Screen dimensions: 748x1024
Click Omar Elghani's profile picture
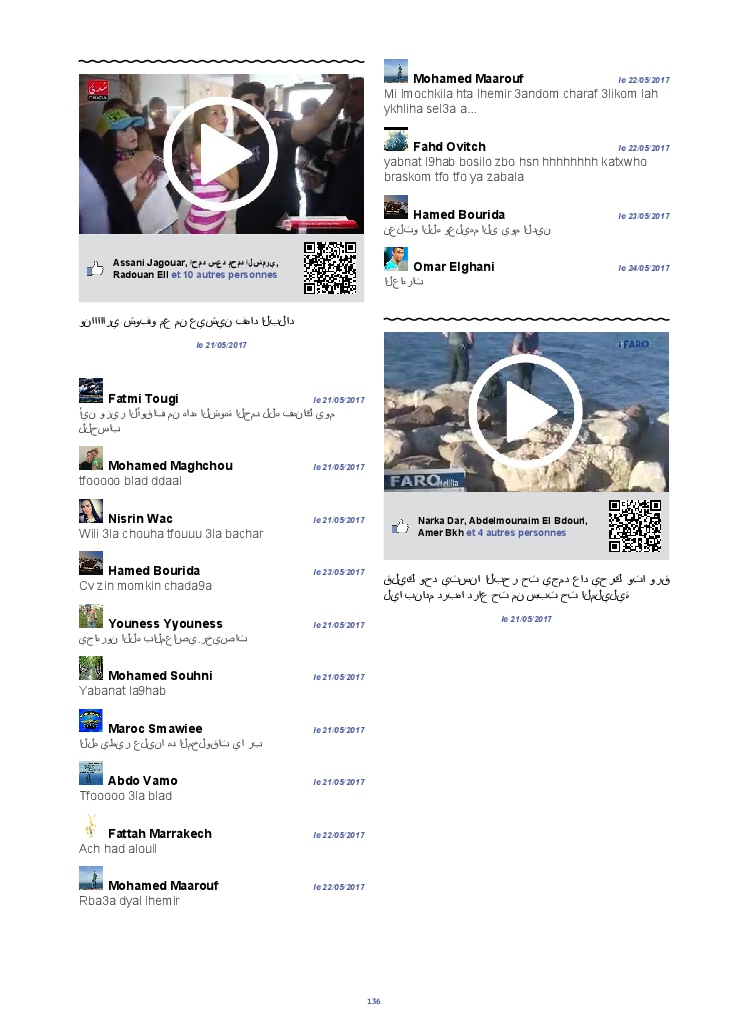[x=396, y=259]
